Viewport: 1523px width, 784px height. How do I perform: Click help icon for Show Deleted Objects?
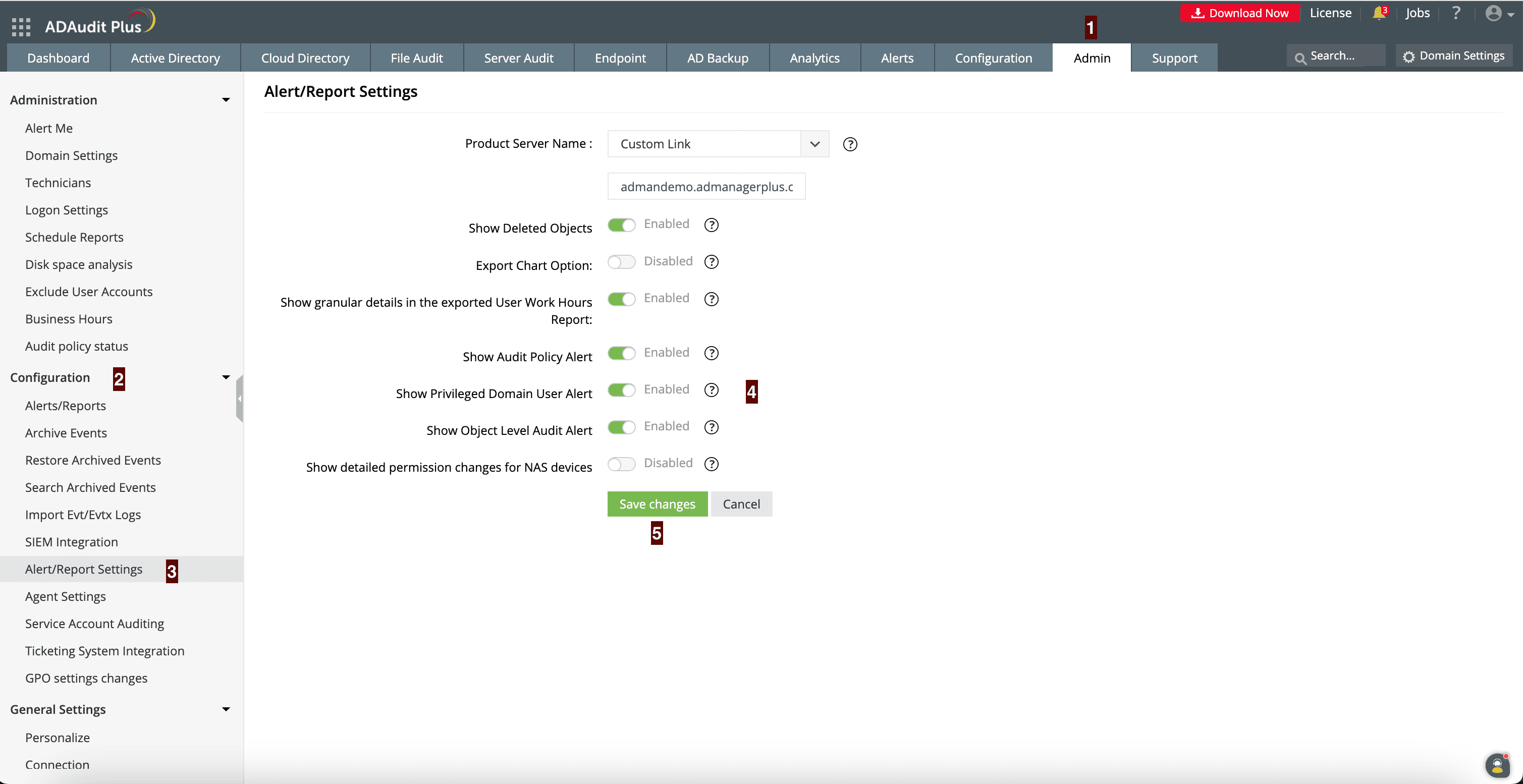pos(711,225)
